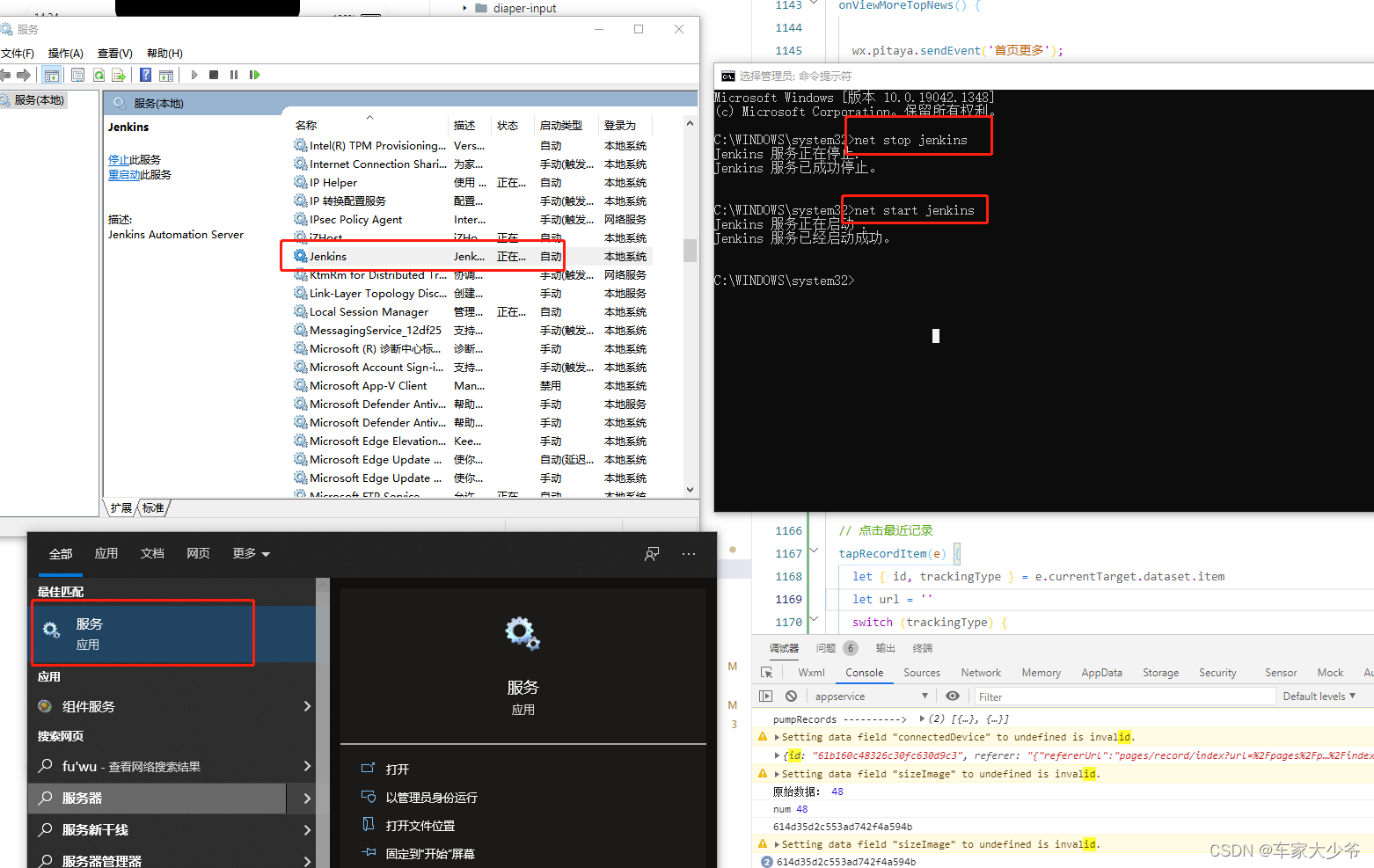This screenshot has width=1374, height=868.
Task: Open the search options ellipsis menu
Action: pos(689,554)
